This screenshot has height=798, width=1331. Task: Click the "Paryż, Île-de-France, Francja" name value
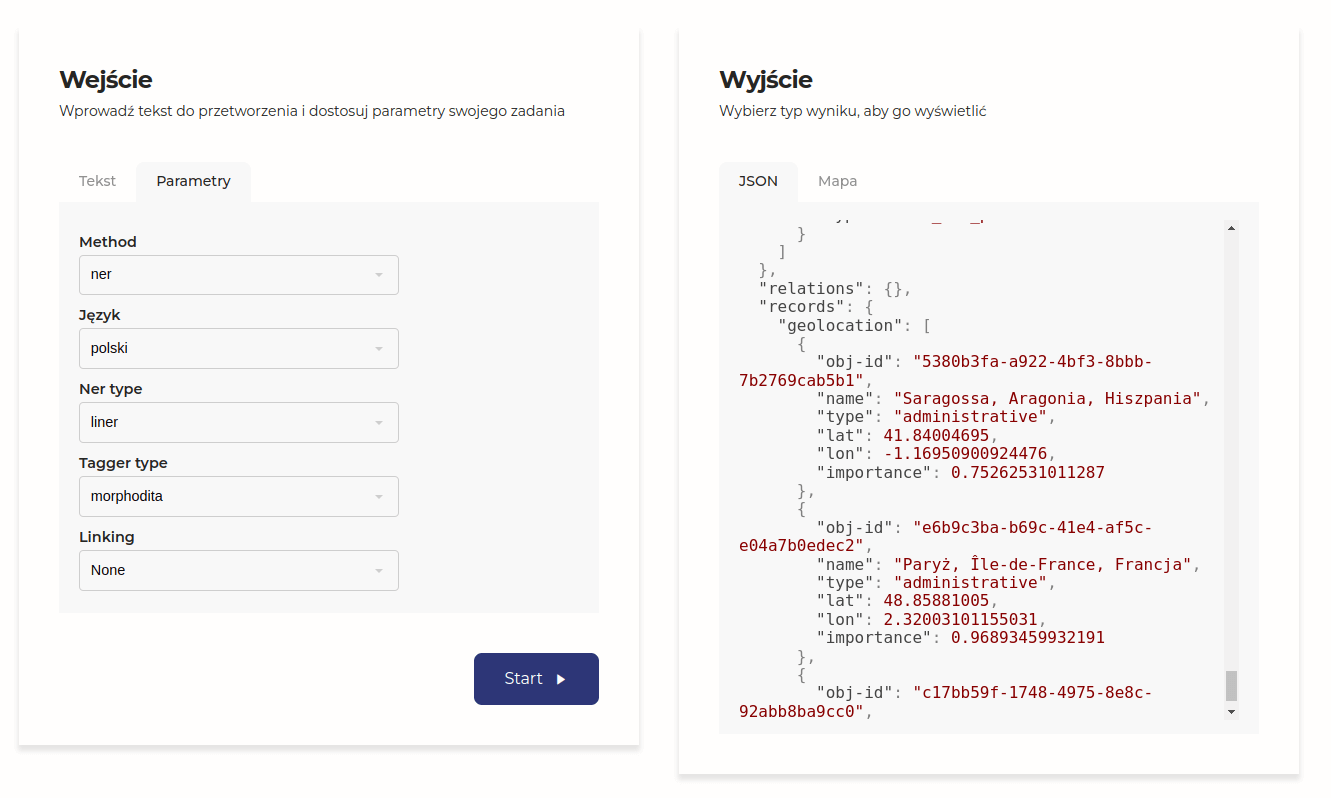[x=1042, y=564]
